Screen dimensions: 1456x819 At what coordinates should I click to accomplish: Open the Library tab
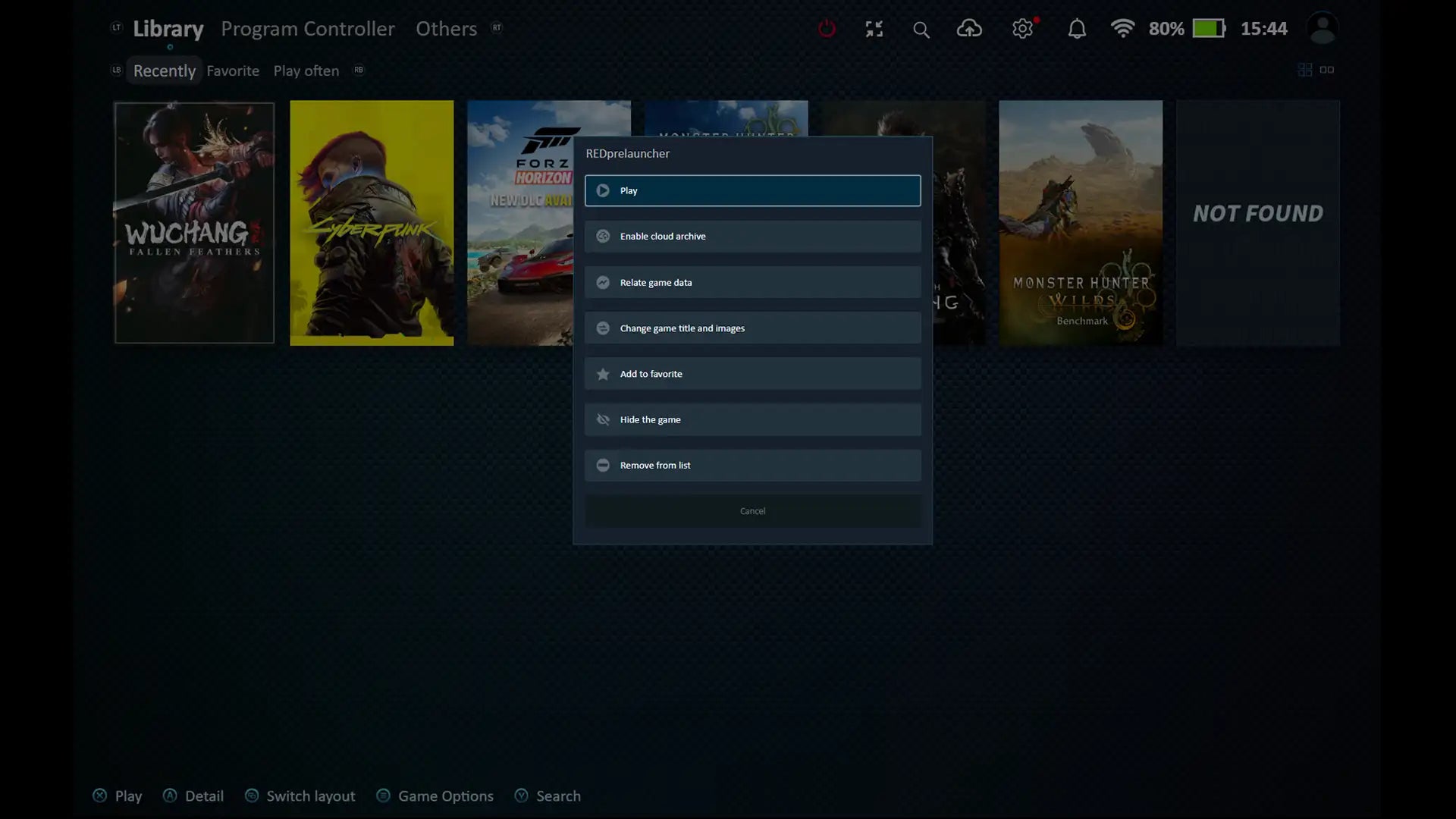pos(168,29)
